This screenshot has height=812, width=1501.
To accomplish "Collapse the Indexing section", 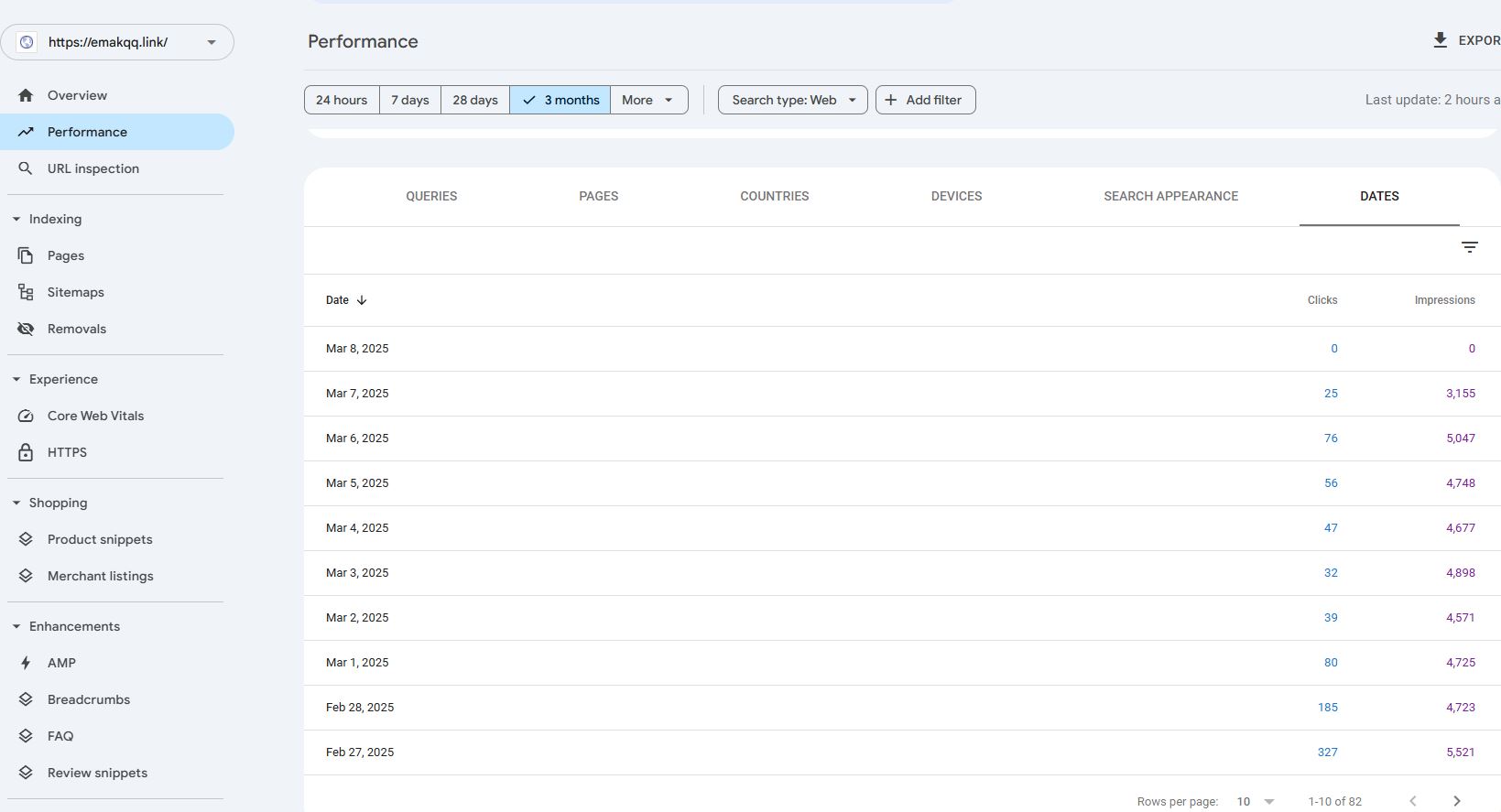I will pyautogui.click(x=16, y=219).
